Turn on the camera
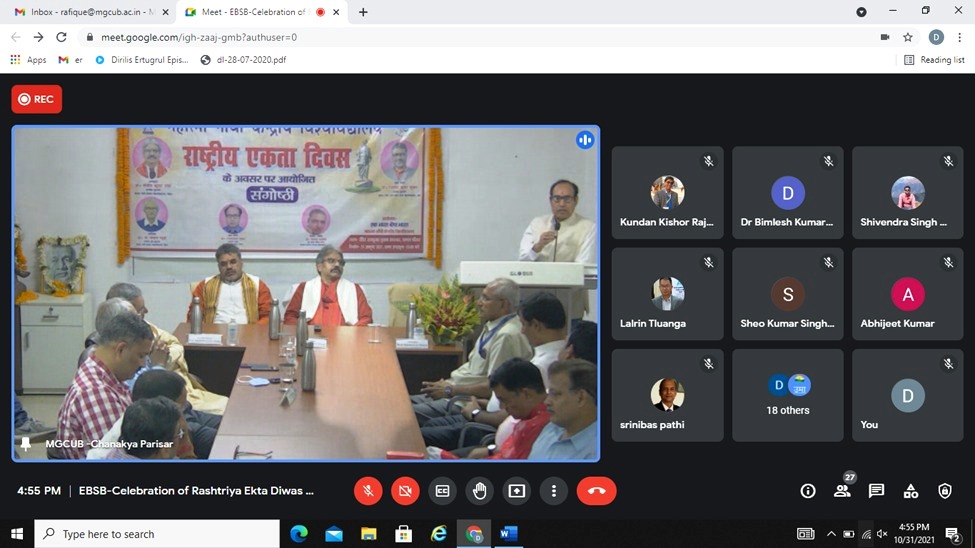The image size is (975, 548). click(405, 491)
